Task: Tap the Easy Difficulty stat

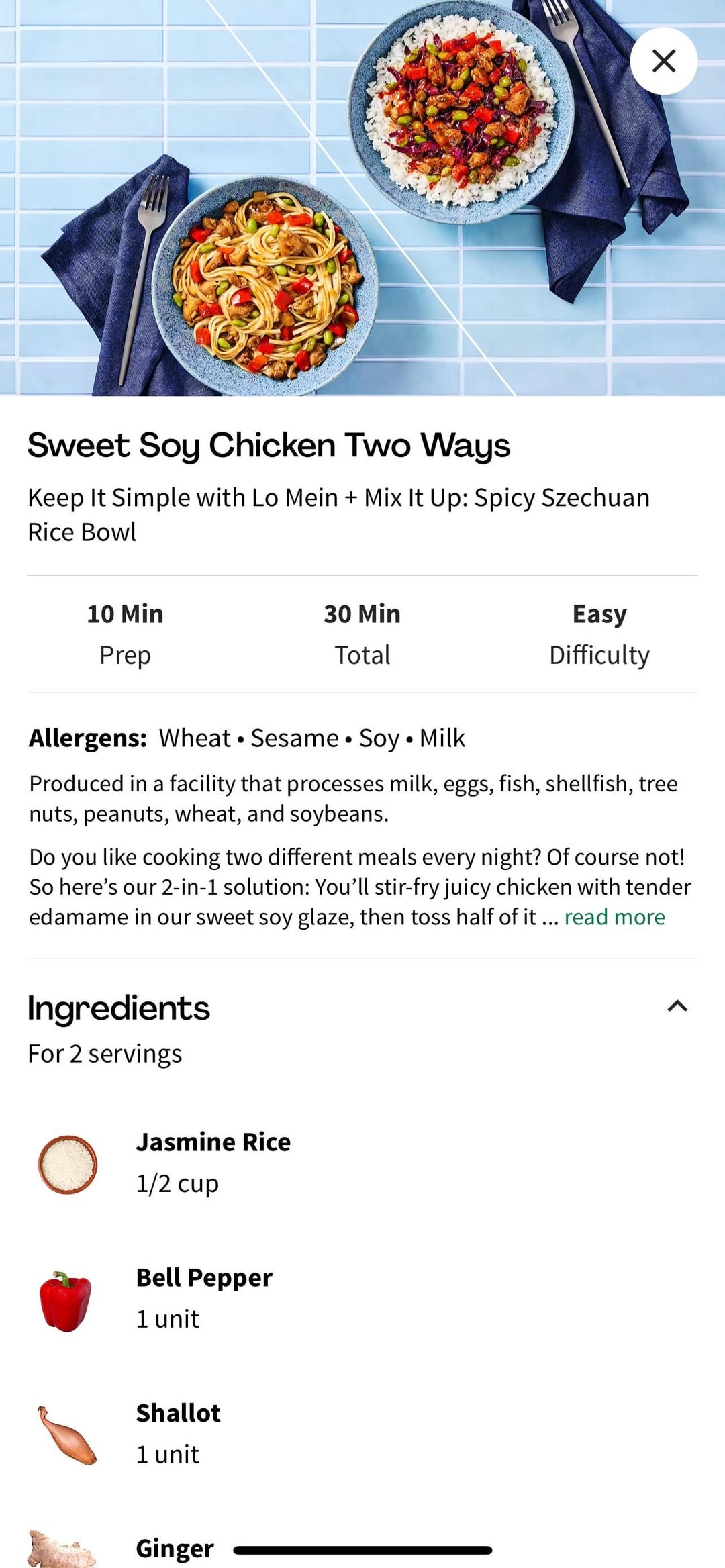Action: coord(599,634)
